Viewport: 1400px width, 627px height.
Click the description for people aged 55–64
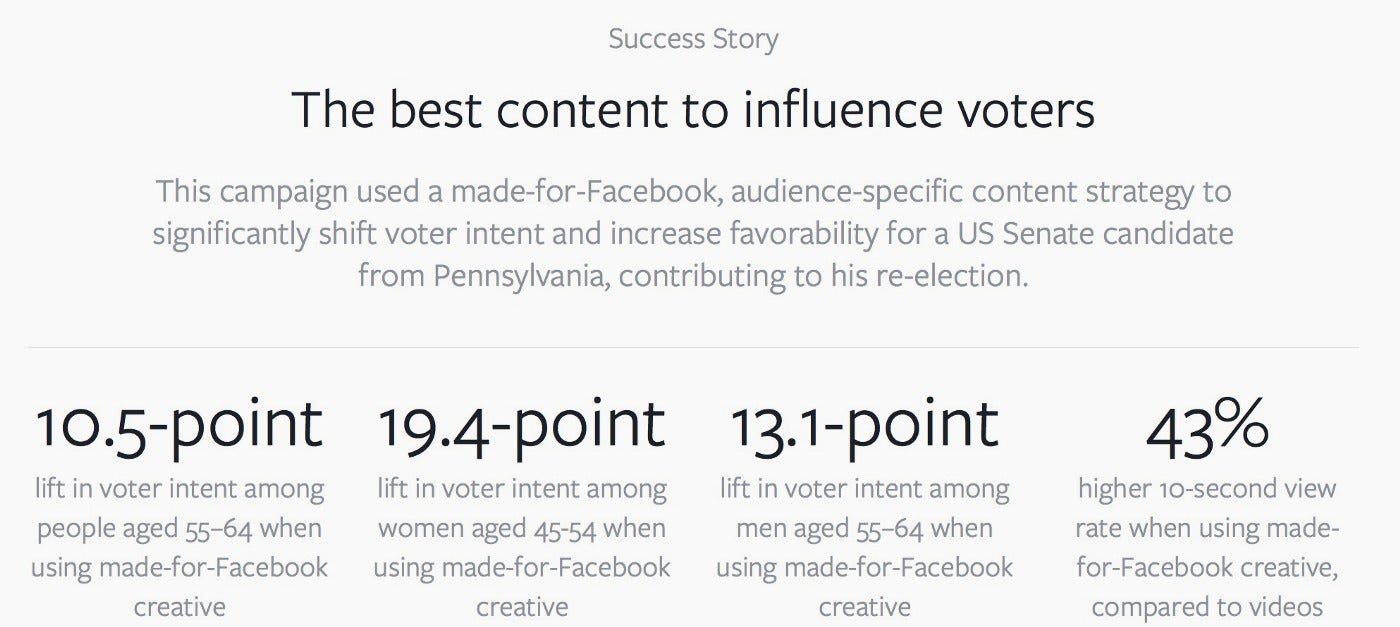(179, 548)
